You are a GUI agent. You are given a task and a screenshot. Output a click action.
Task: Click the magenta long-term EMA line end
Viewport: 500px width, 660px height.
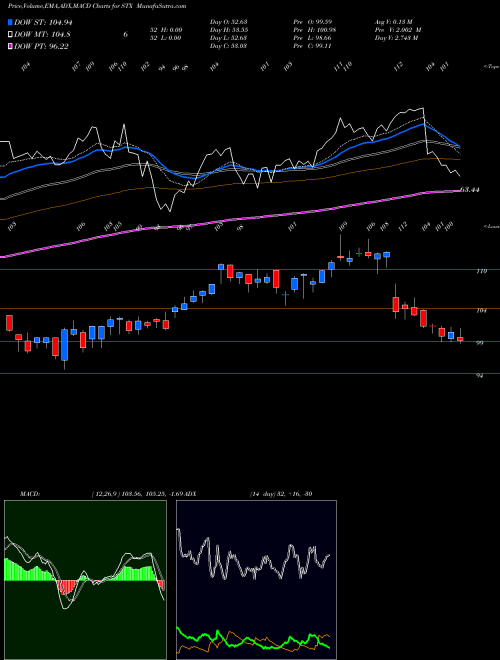458,191
